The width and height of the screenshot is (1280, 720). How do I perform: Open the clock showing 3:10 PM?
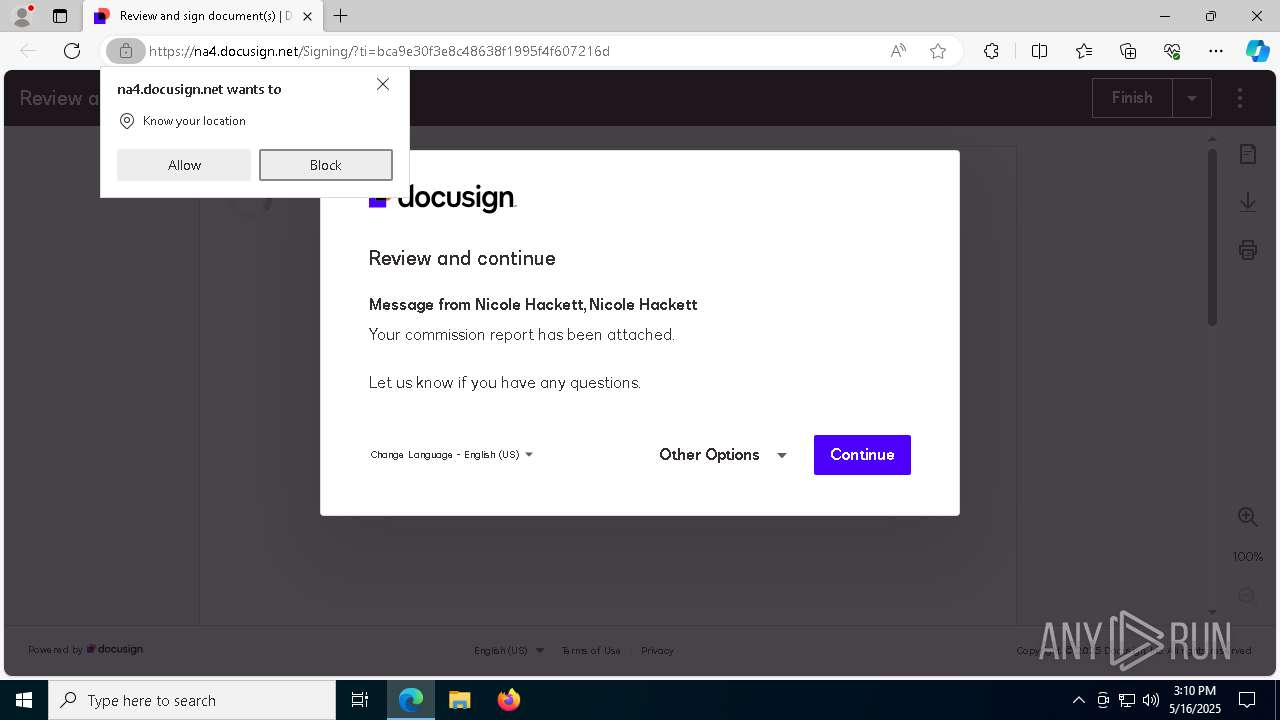(x=1195, y=700)
